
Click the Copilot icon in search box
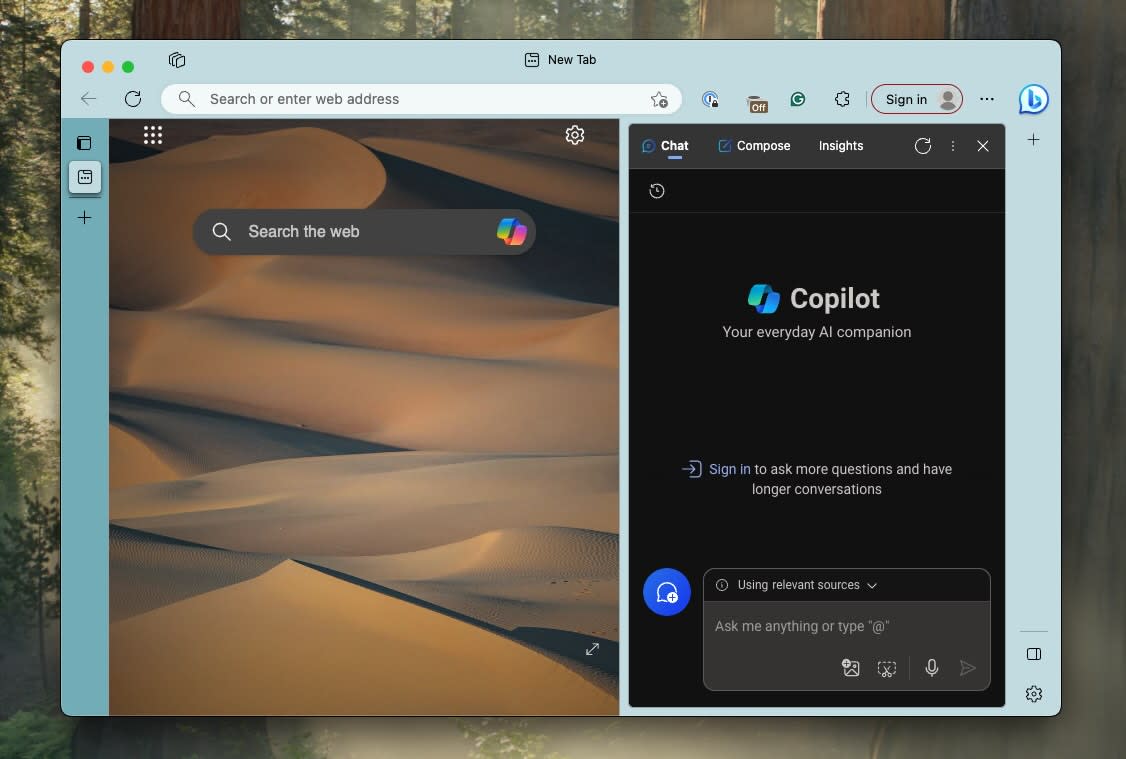[x=512, y=232]
